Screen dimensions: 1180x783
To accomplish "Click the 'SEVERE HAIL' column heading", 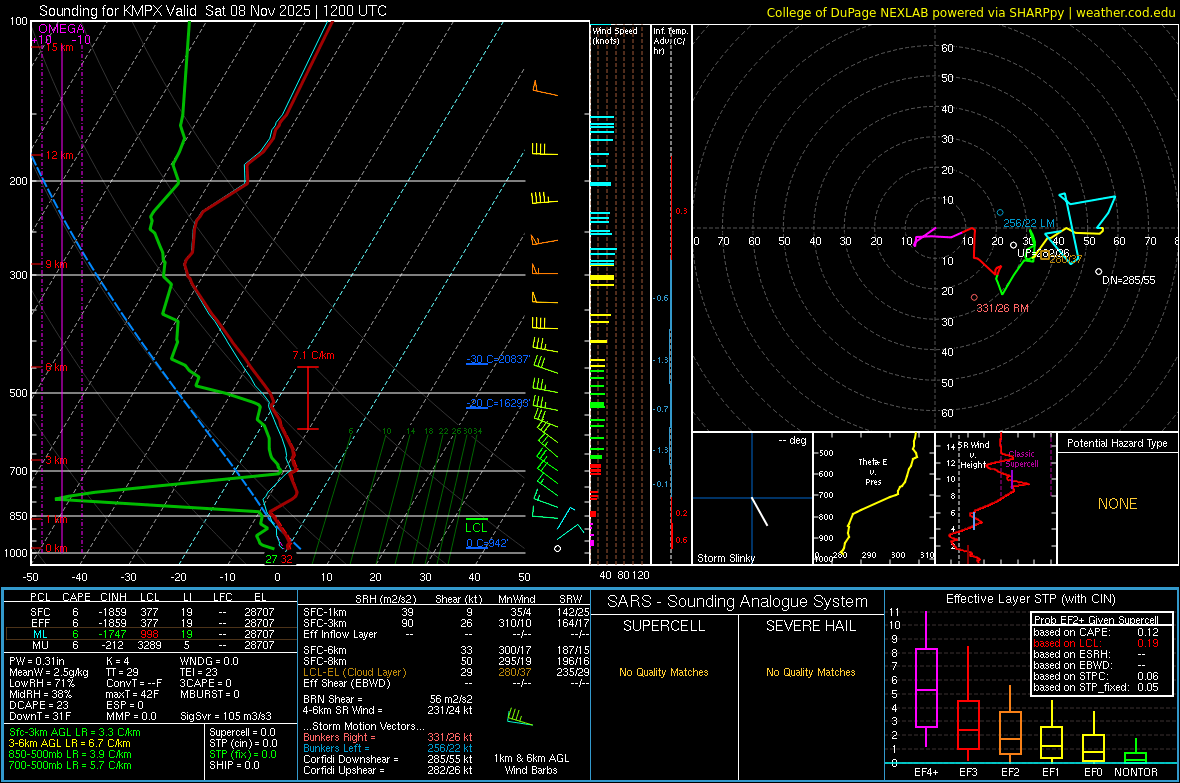I will pos(810,626).
